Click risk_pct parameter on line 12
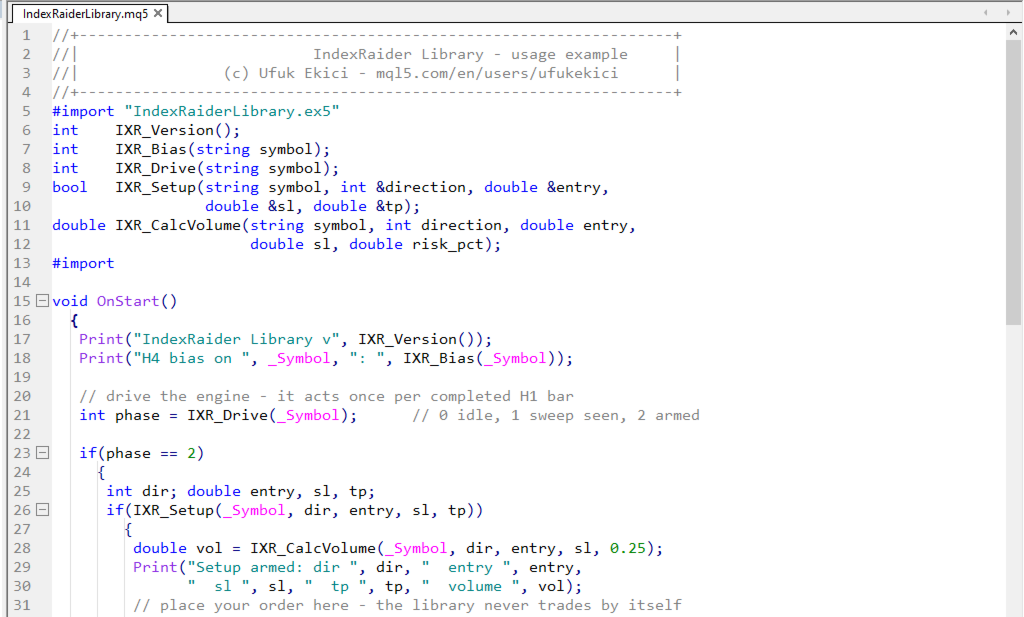 point(447,244)
